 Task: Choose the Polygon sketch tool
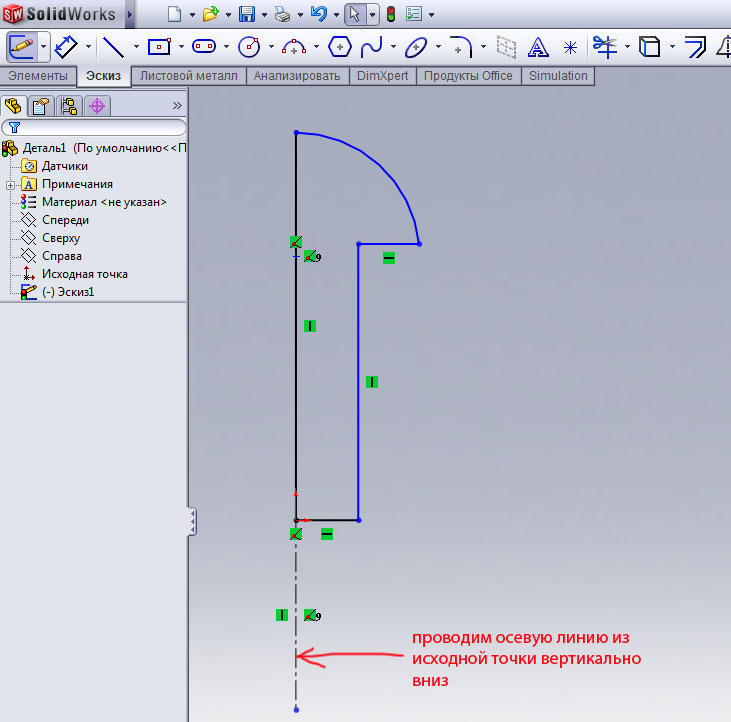point(340,46)
